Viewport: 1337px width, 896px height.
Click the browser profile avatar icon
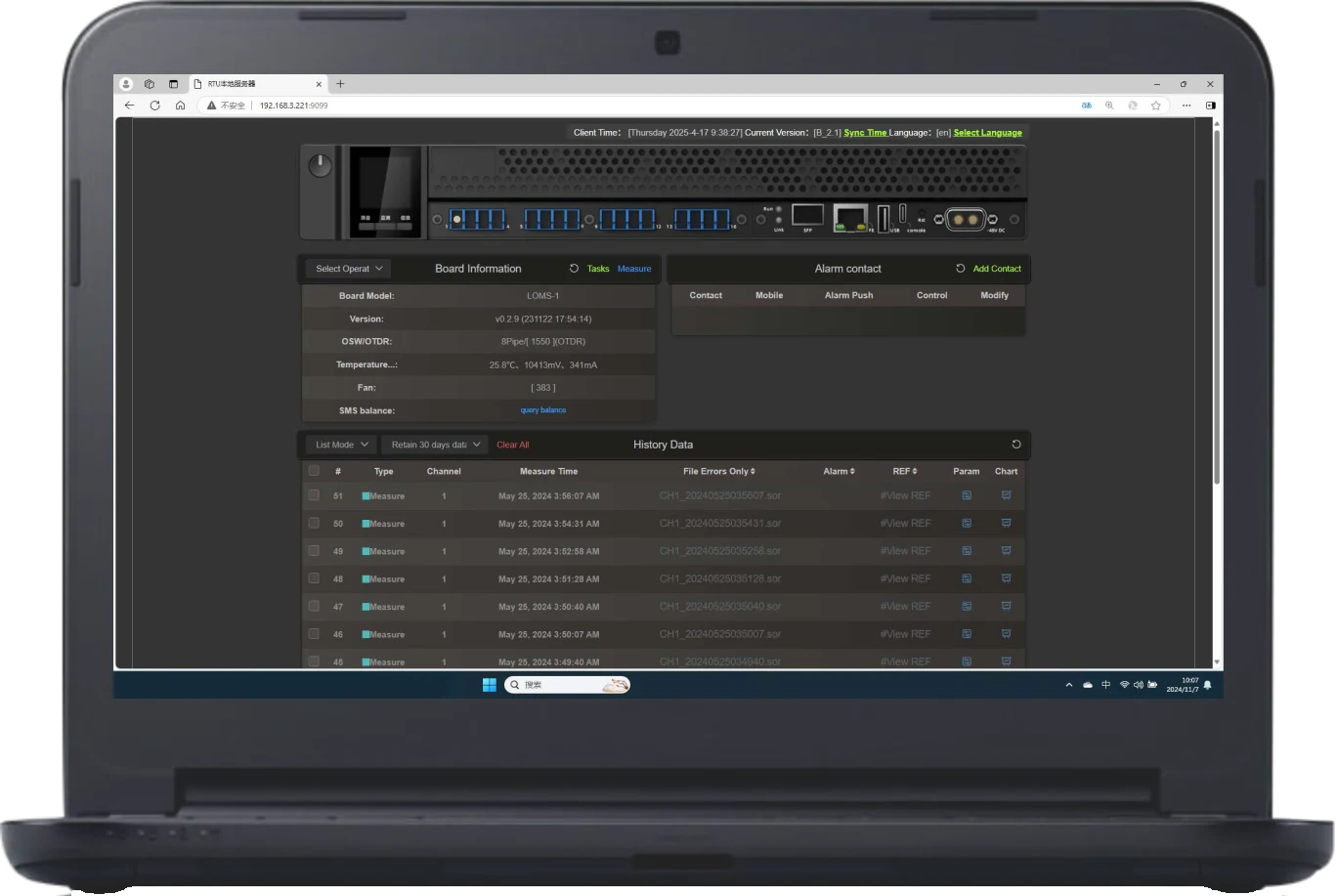126,84
